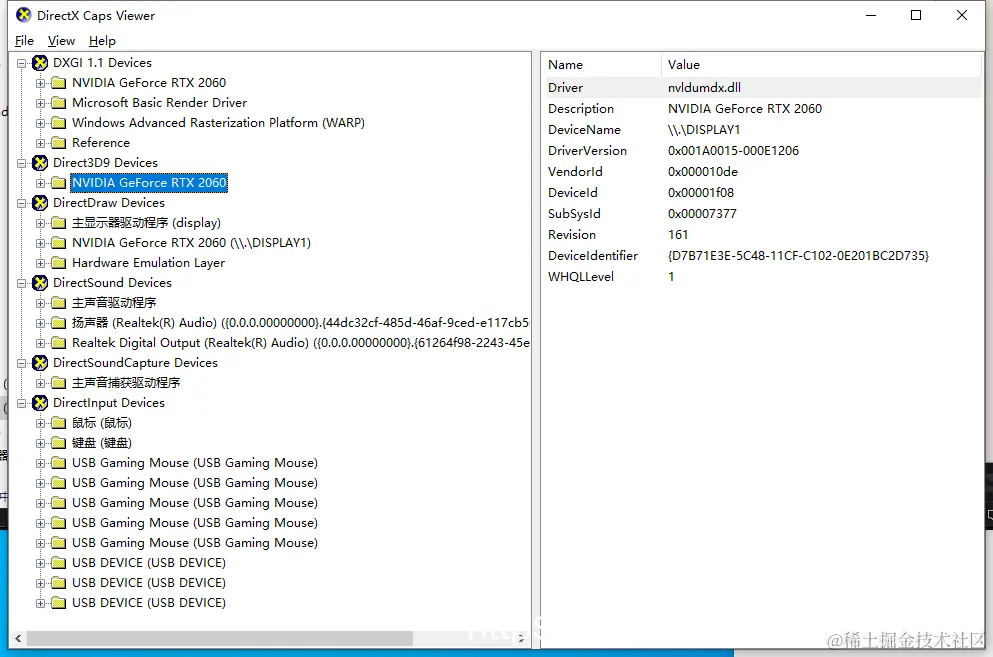Click the DirectSound Devices DirectX icon

(40, 283)
